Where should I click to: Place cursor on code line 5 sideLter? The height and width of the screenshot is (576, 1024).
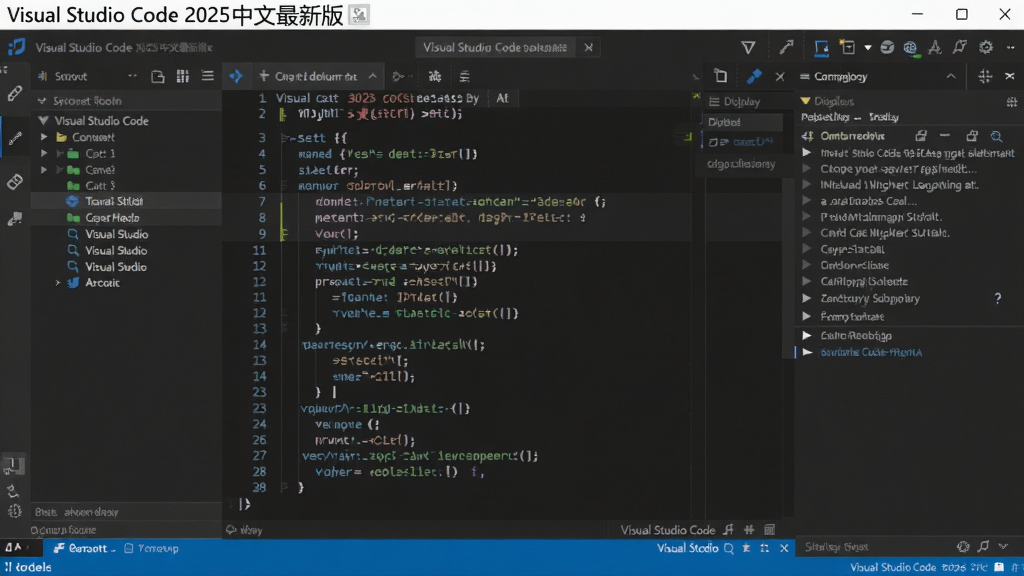[328, 170]
